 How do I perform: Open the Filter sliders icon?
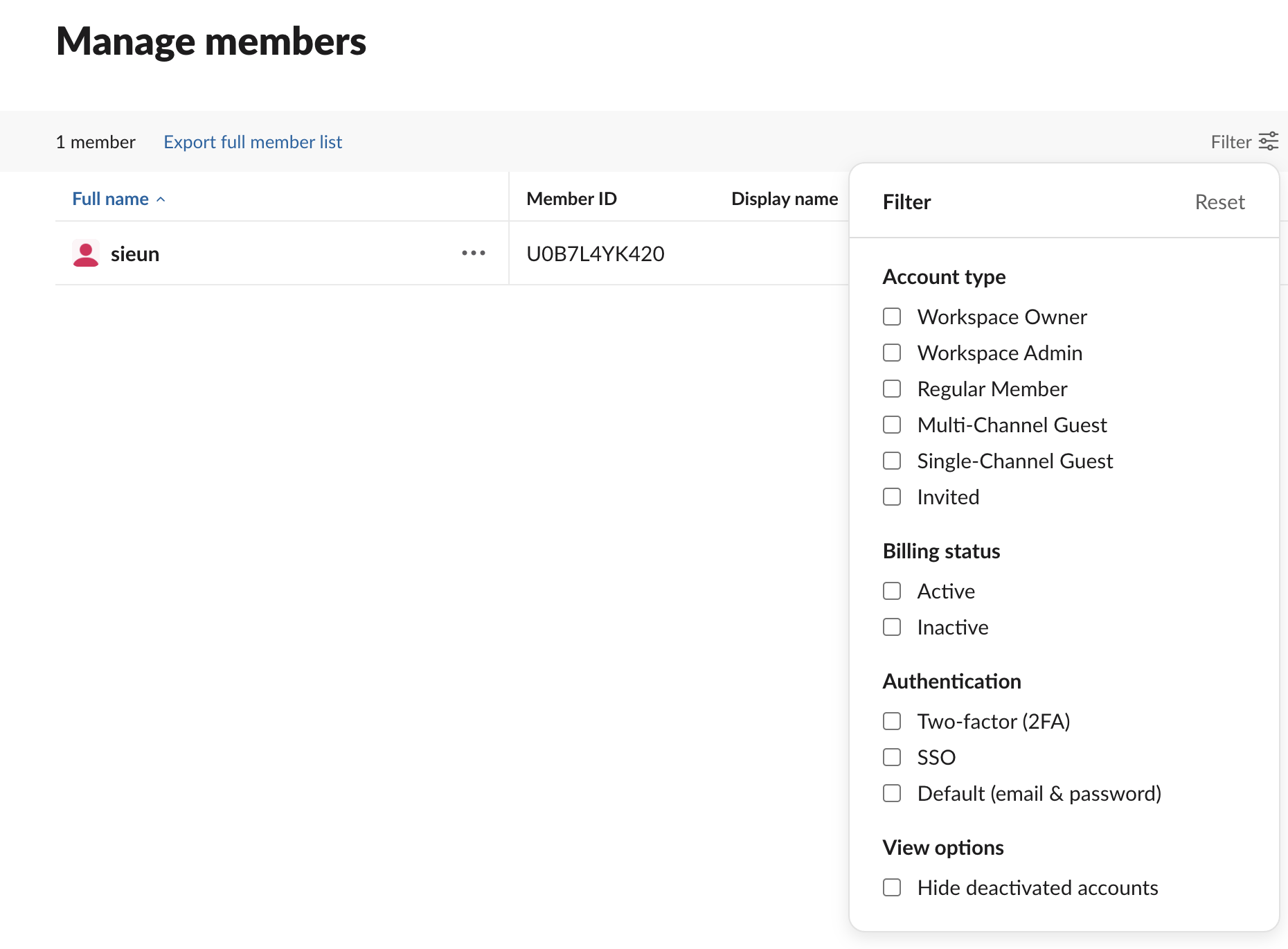click(x=1268, y=141)
